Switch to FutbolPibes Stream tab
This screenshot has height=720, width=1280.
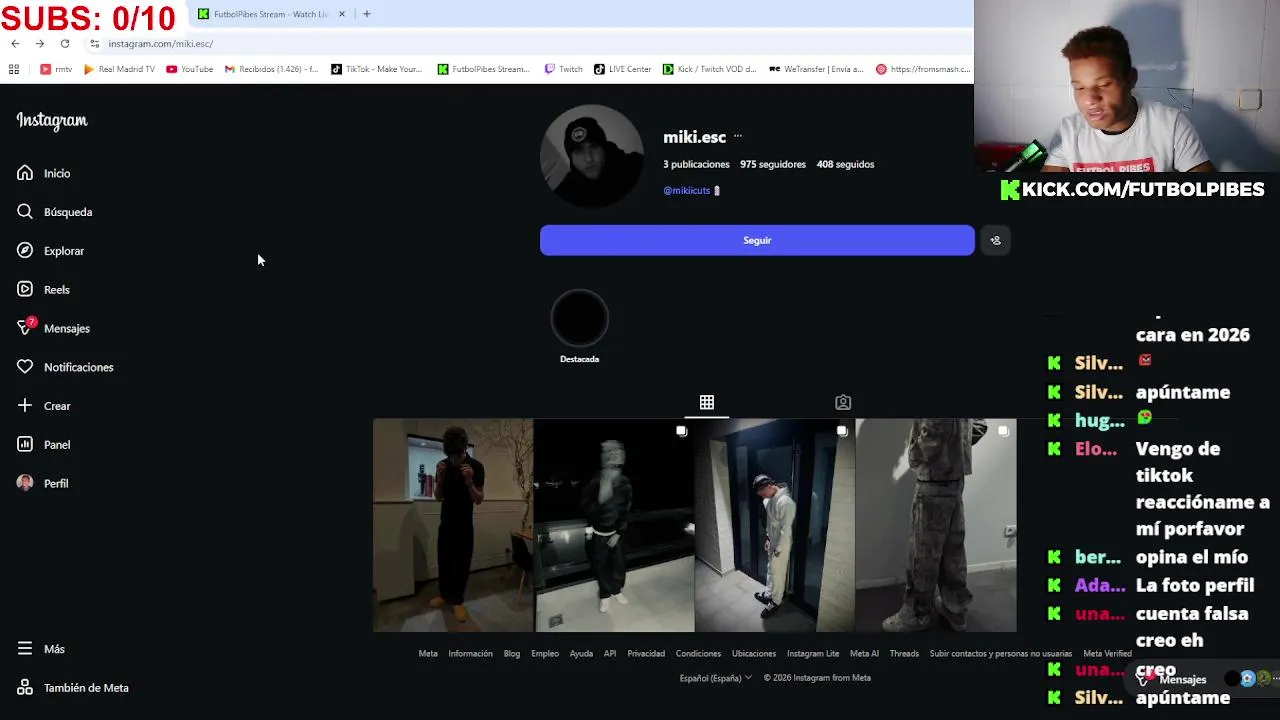click(270, 14)
